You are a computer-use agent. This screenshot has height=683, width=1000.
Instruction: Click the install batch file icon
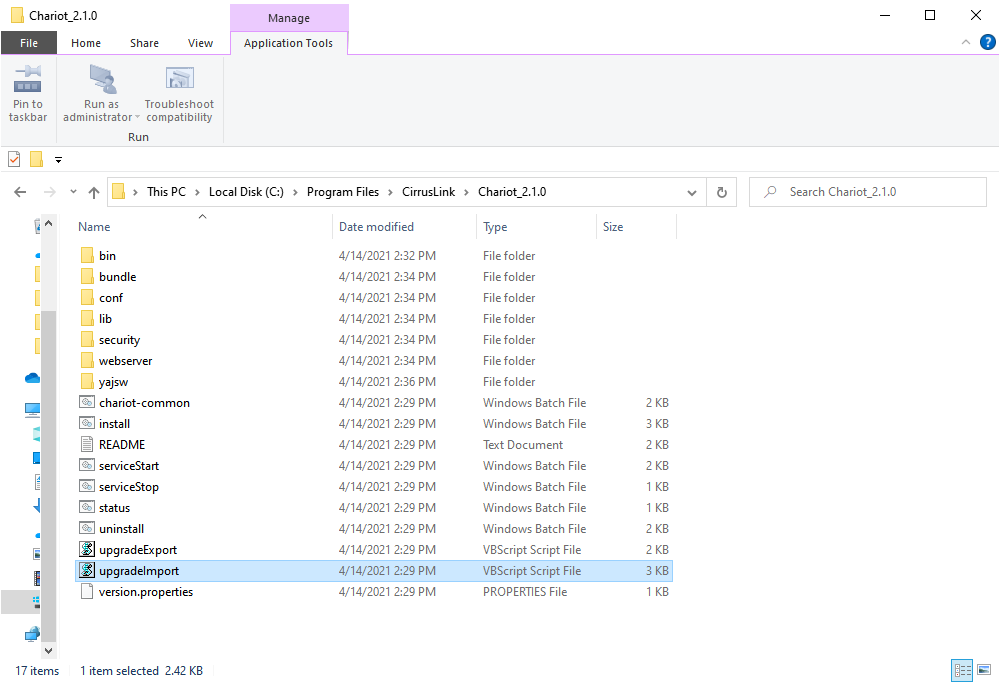[x=87, y=423]
